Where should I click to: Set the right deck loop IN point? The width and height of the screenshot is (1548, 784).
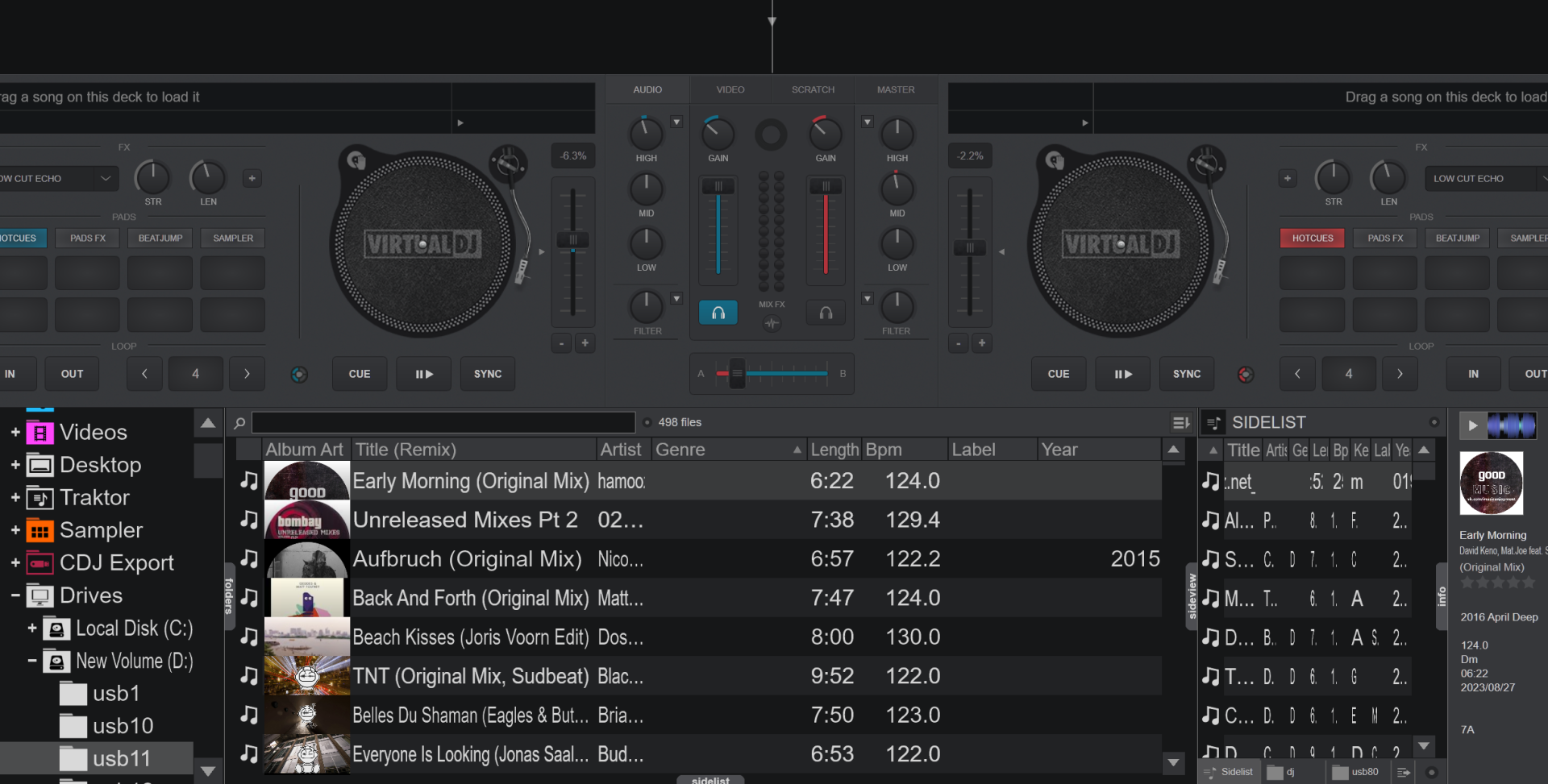click(1473, 374)
